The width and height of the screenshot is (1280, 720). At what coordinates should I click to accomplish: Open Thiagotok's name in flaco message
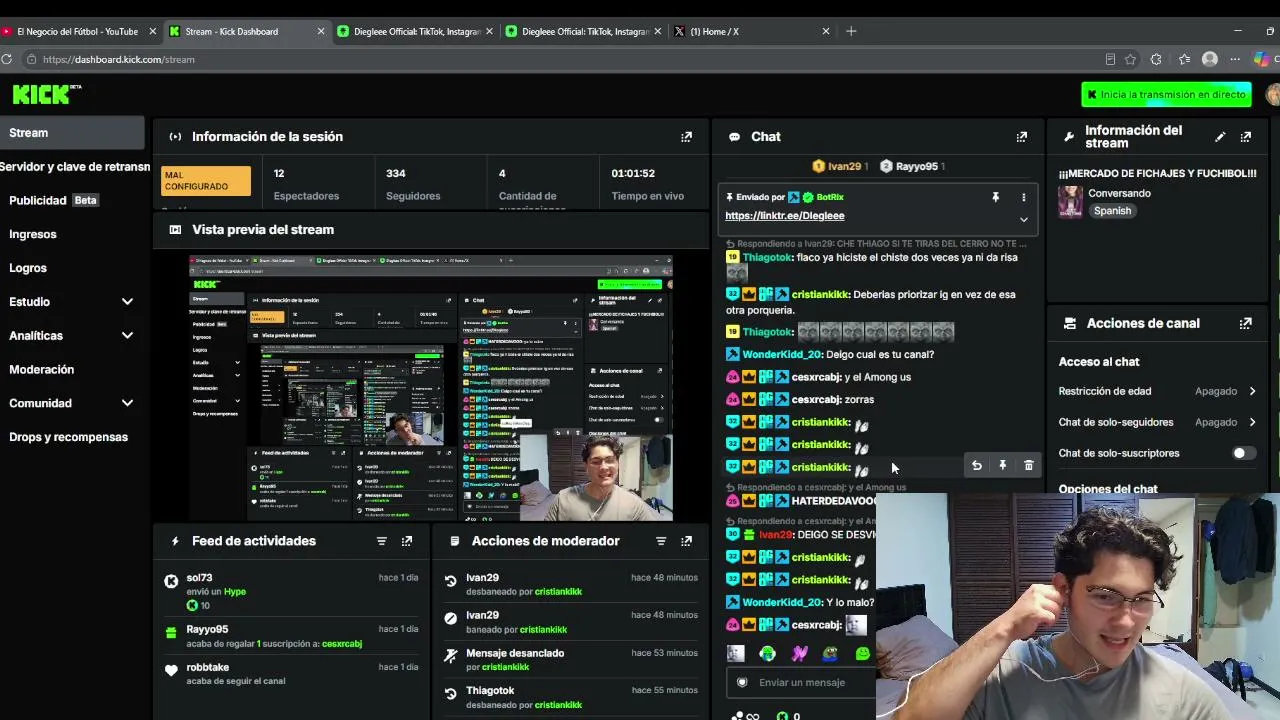point(768,258)
